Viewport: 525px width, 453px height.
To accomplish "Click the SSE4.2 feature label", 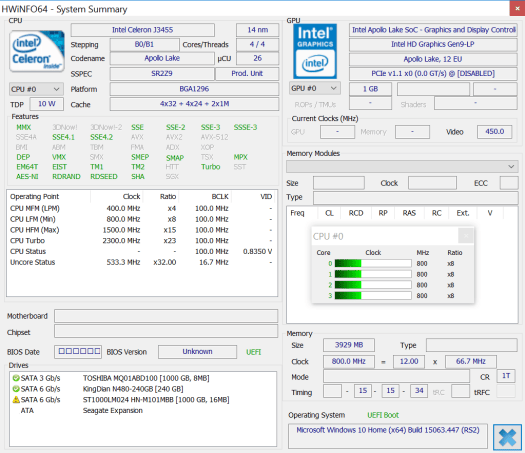I will pyautogui.click(x=102, y=137).
